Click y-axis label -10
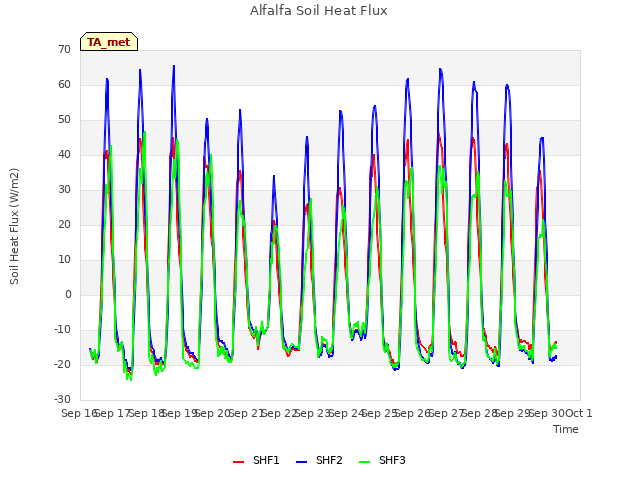The height and width of the screenshot is (480, 640). [62, 329]
